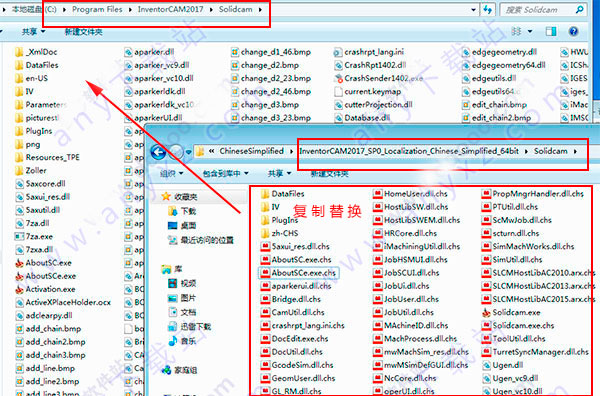Open the DataFiles folder in localization window
This screenshot has width=600, height=396.
pos(282,194)
